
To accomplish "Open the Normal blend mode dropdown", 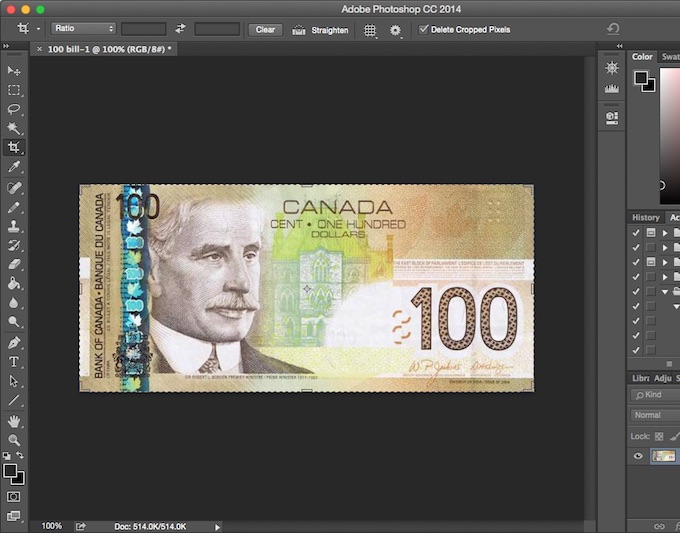I will (x=655, y=415).
